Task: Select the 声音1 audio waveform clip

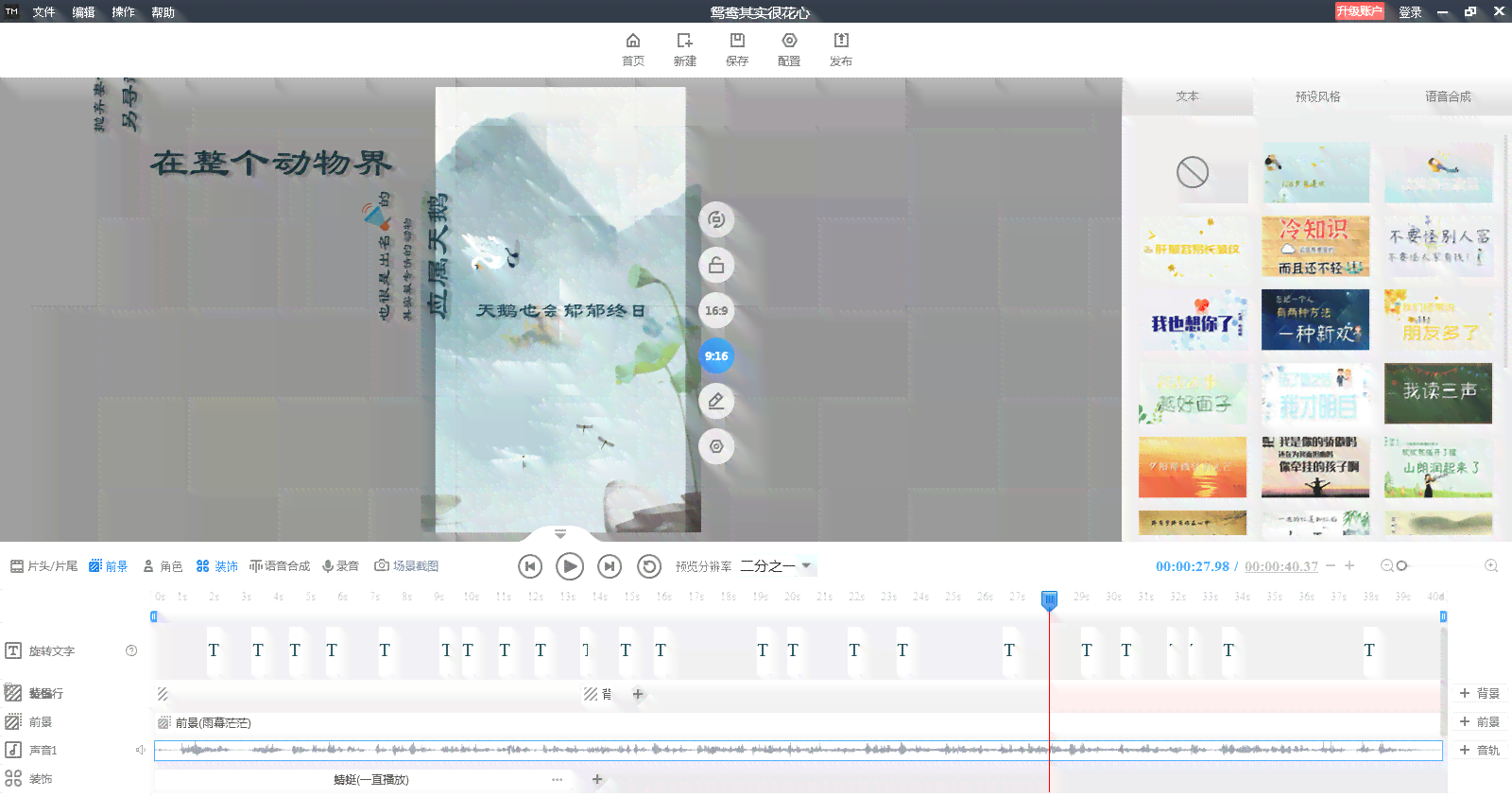Action: click(x=799, y=750)
